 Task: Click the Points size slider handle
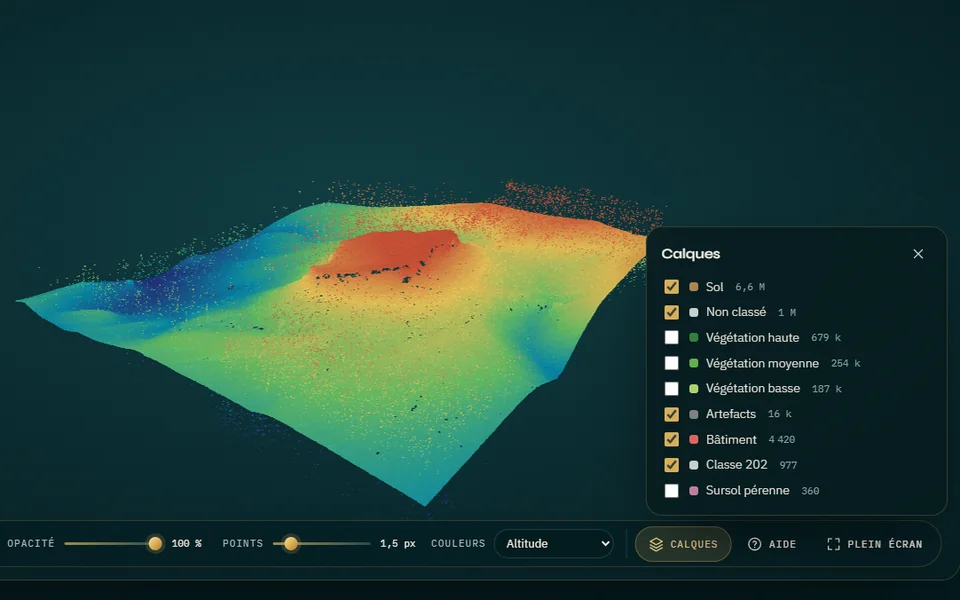[x=291, y=544]
